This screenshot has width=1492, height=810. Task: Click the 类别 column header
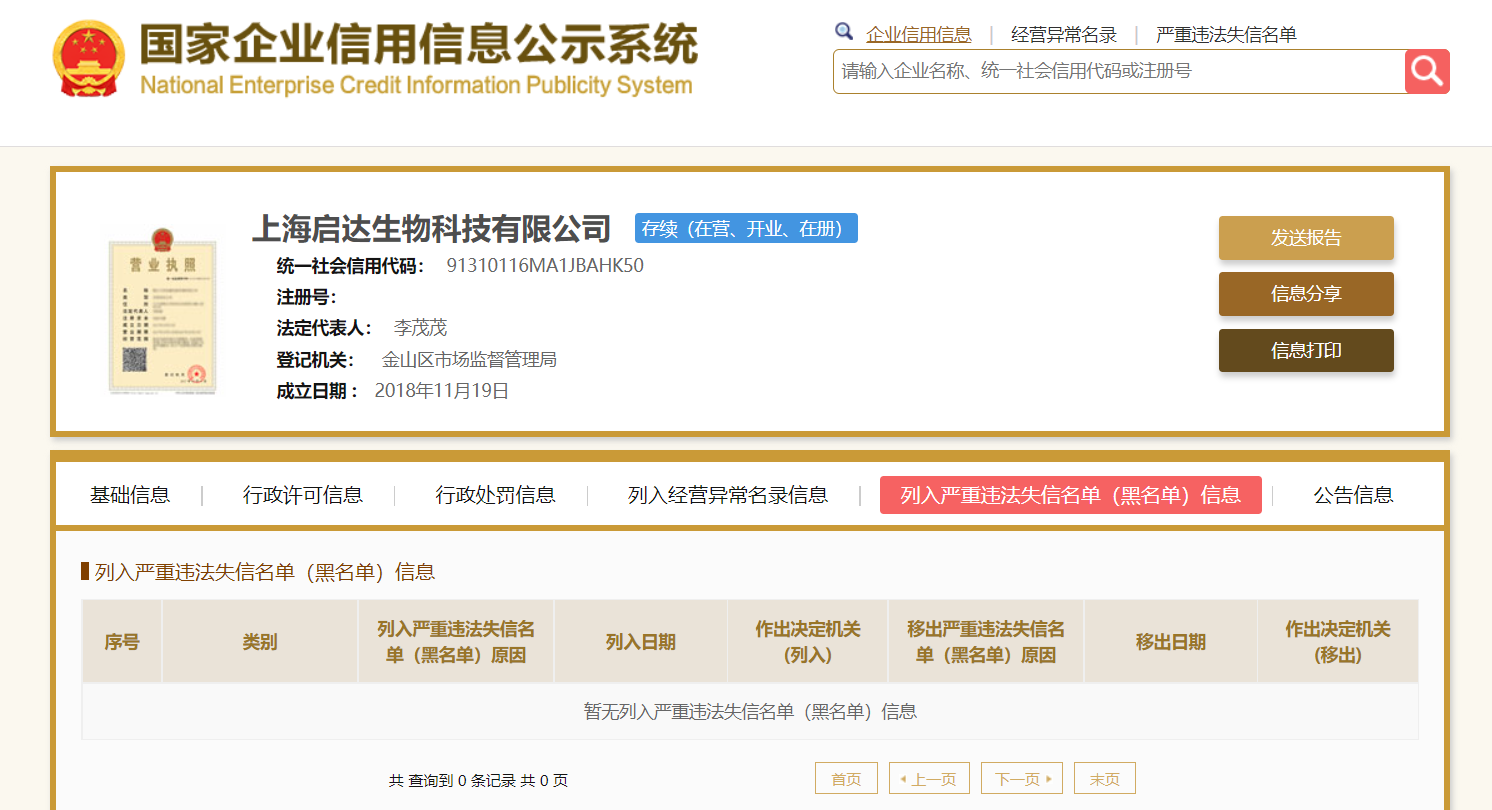click(x=260, y=642)
